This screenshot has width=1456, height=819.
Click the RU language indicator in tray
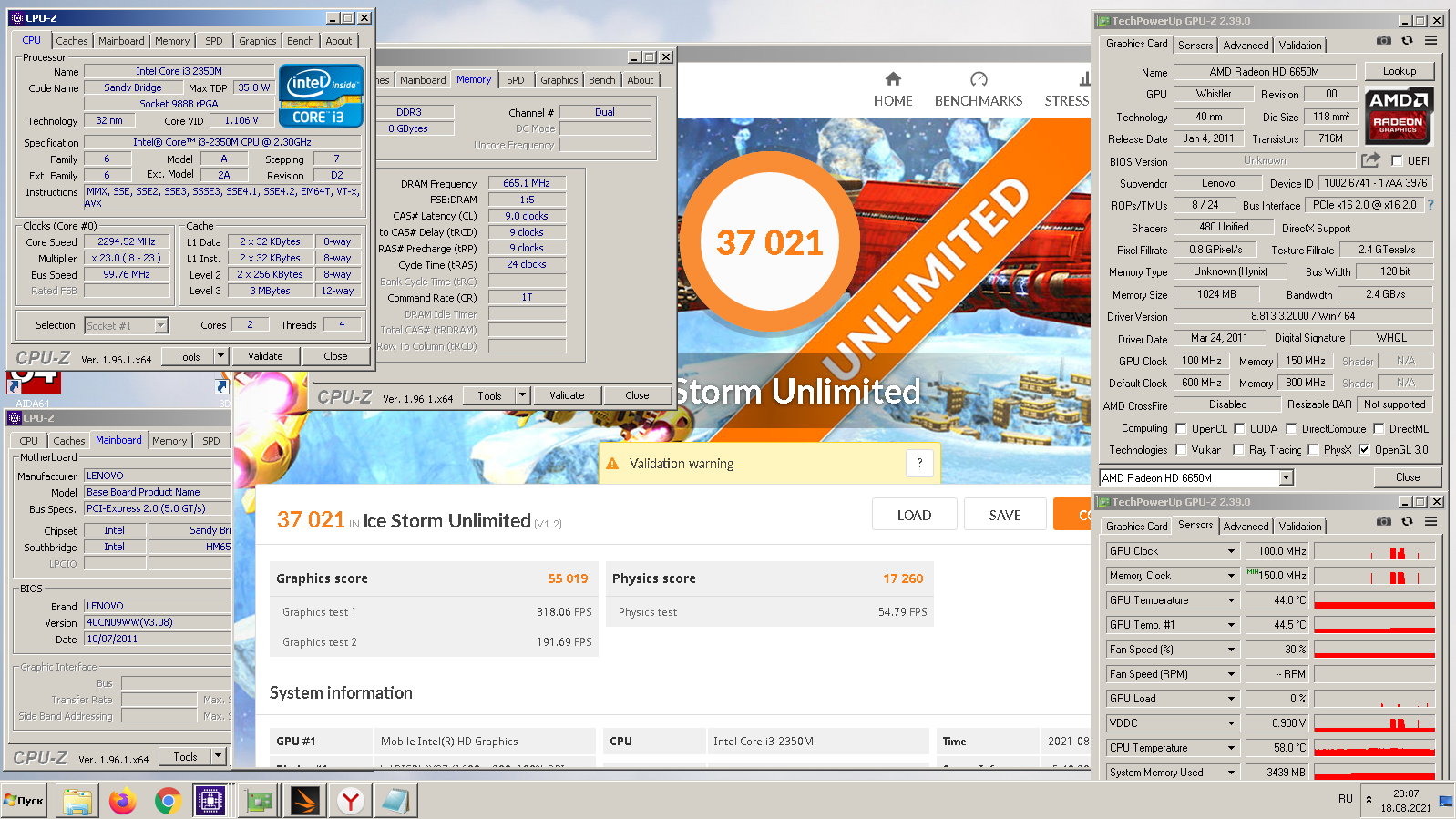pyautogui.click(x=1346, y=799)
